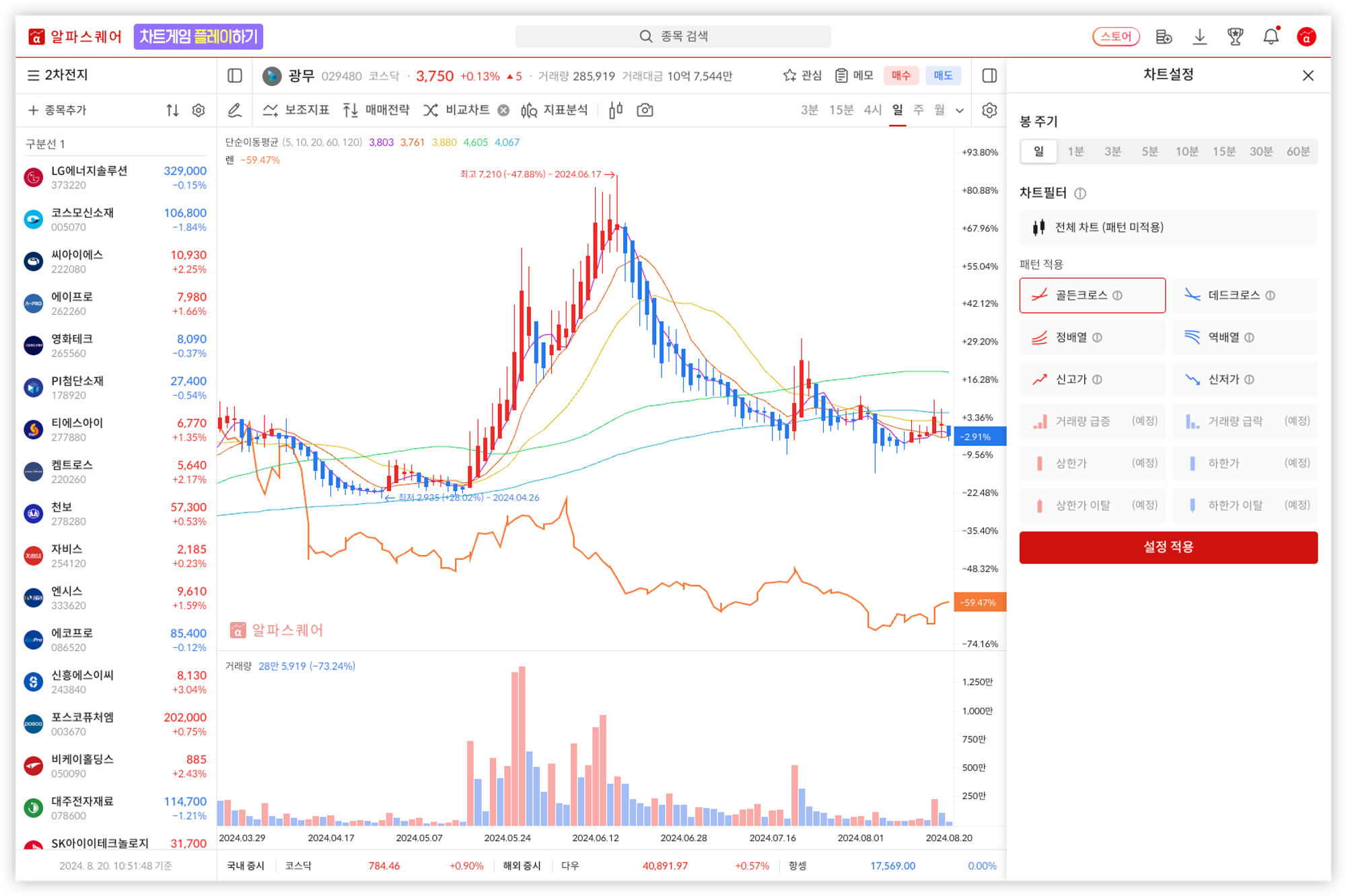Show info for 데드크로스 pattern

1270,295
